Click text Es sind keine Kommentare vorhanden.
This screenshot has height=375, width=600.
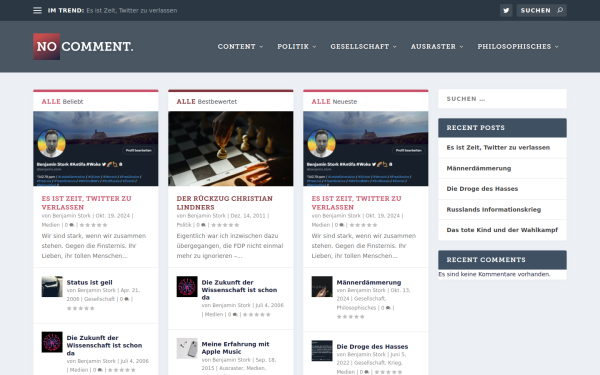tap(494, 274)
